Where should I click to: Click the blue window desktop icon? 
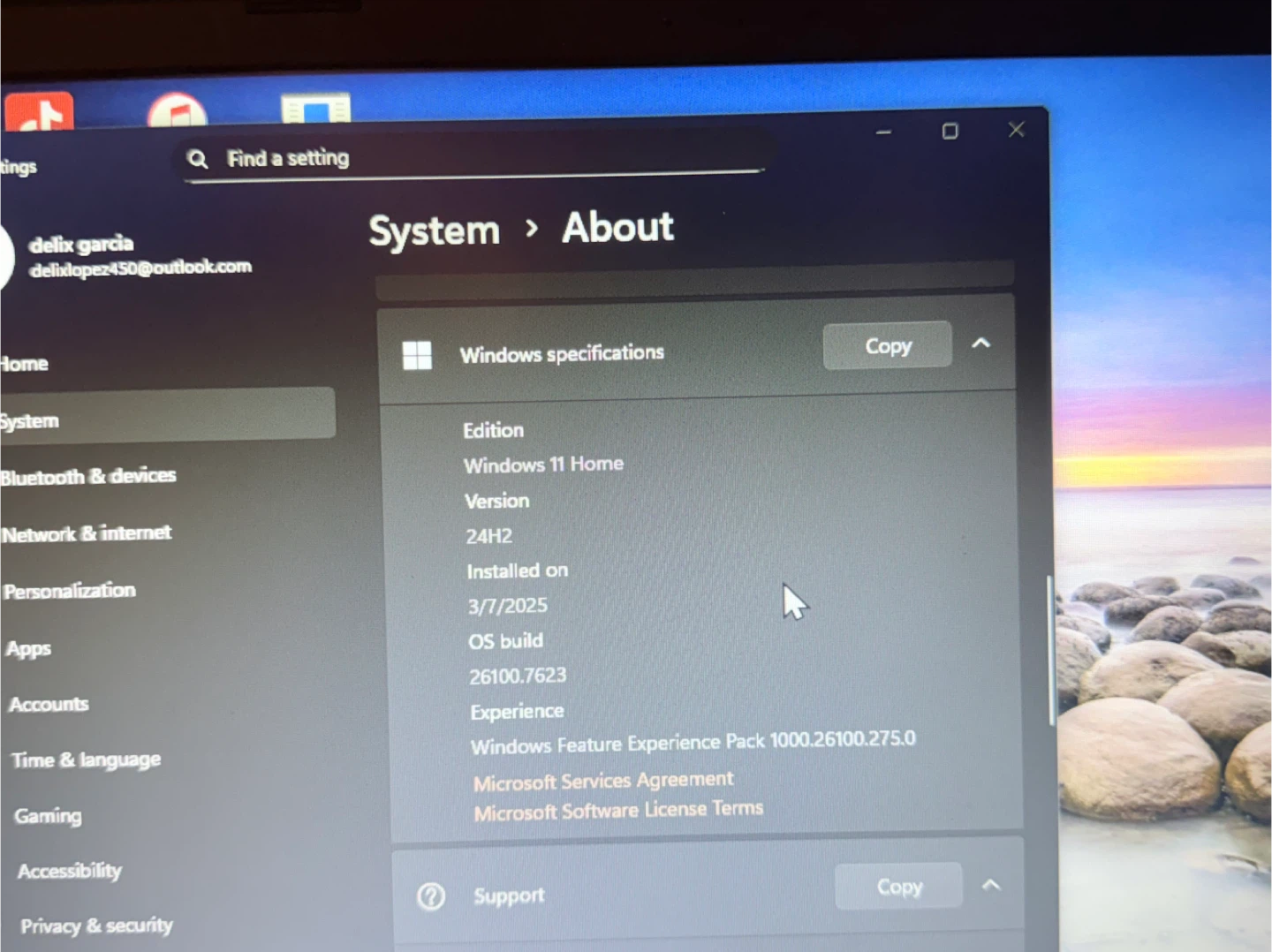click(x=315, y=109)
